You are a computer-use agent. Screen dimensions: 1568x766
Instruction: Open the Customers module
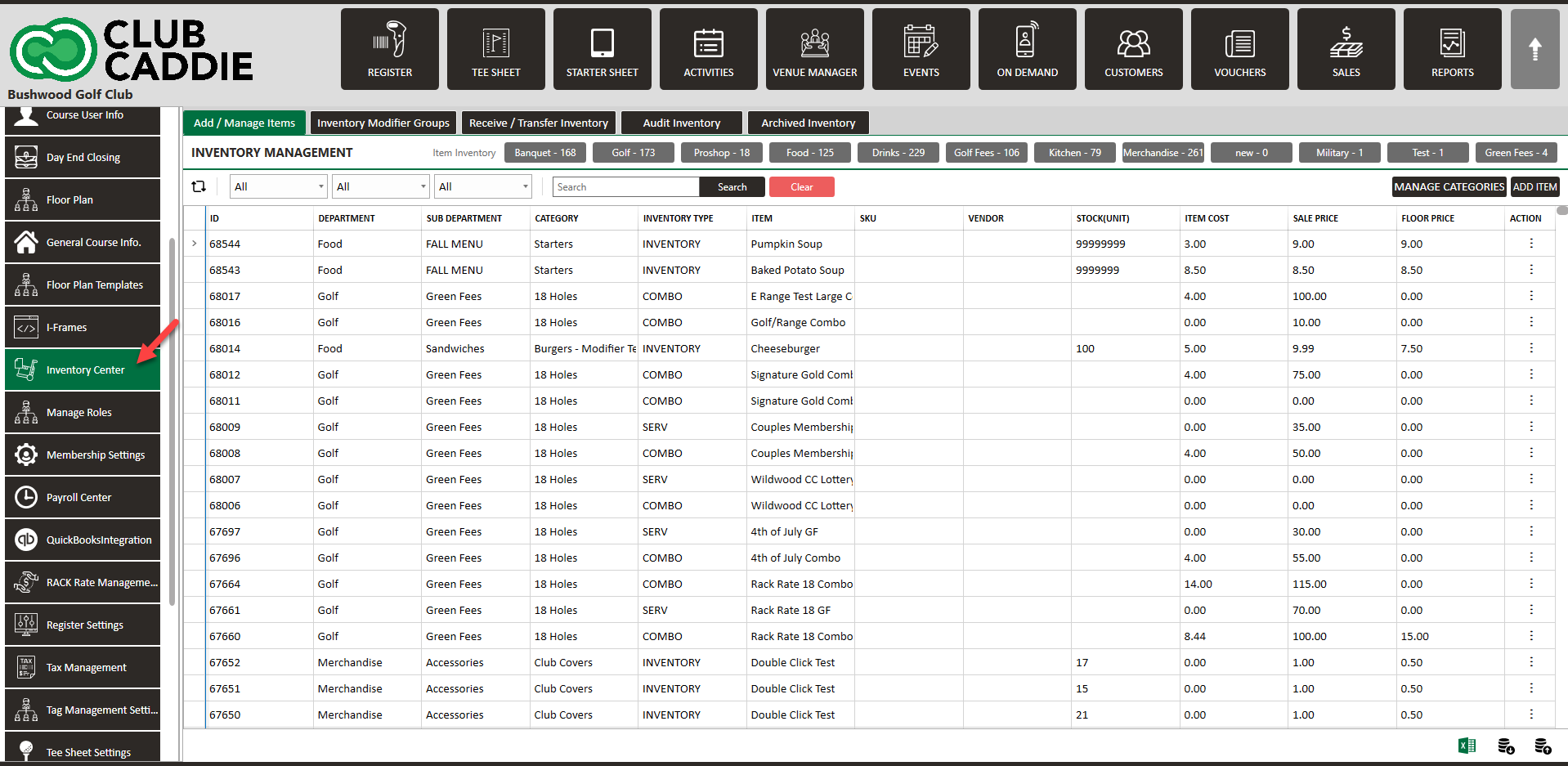[1133, 49]
